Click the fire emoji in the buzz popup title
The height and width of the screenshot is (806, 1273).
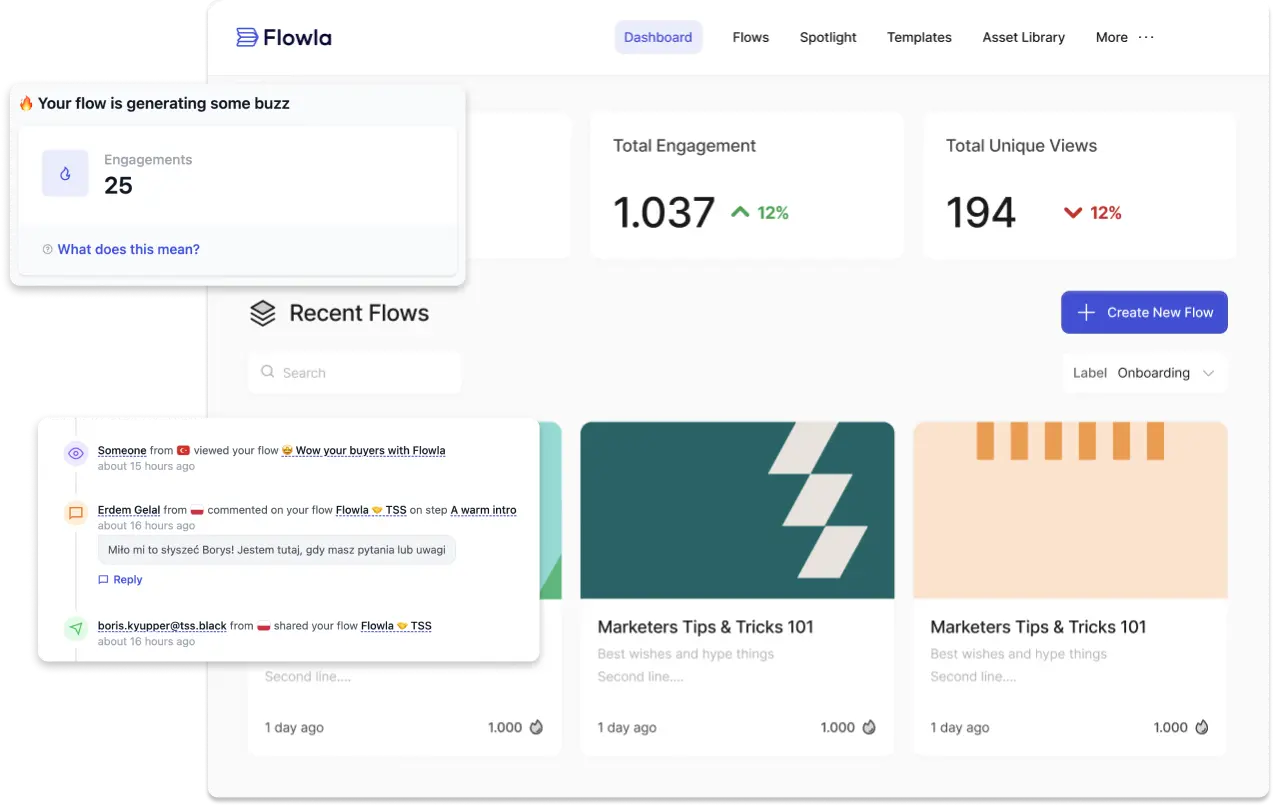[x=26, y=103]
